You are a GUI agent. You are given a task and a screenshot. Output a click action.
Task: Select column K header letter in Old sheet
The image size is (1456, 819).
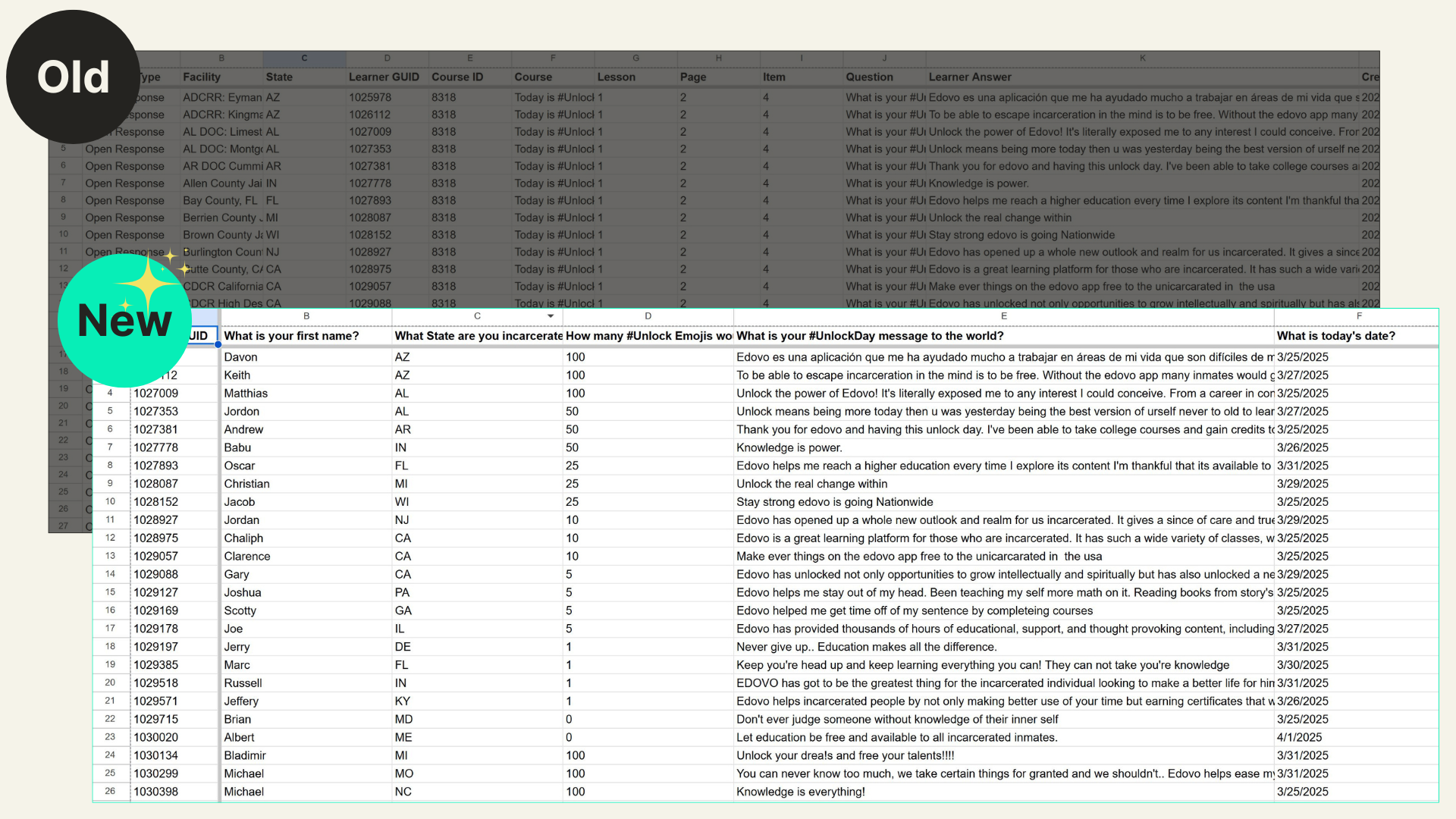click(1142, 58)
